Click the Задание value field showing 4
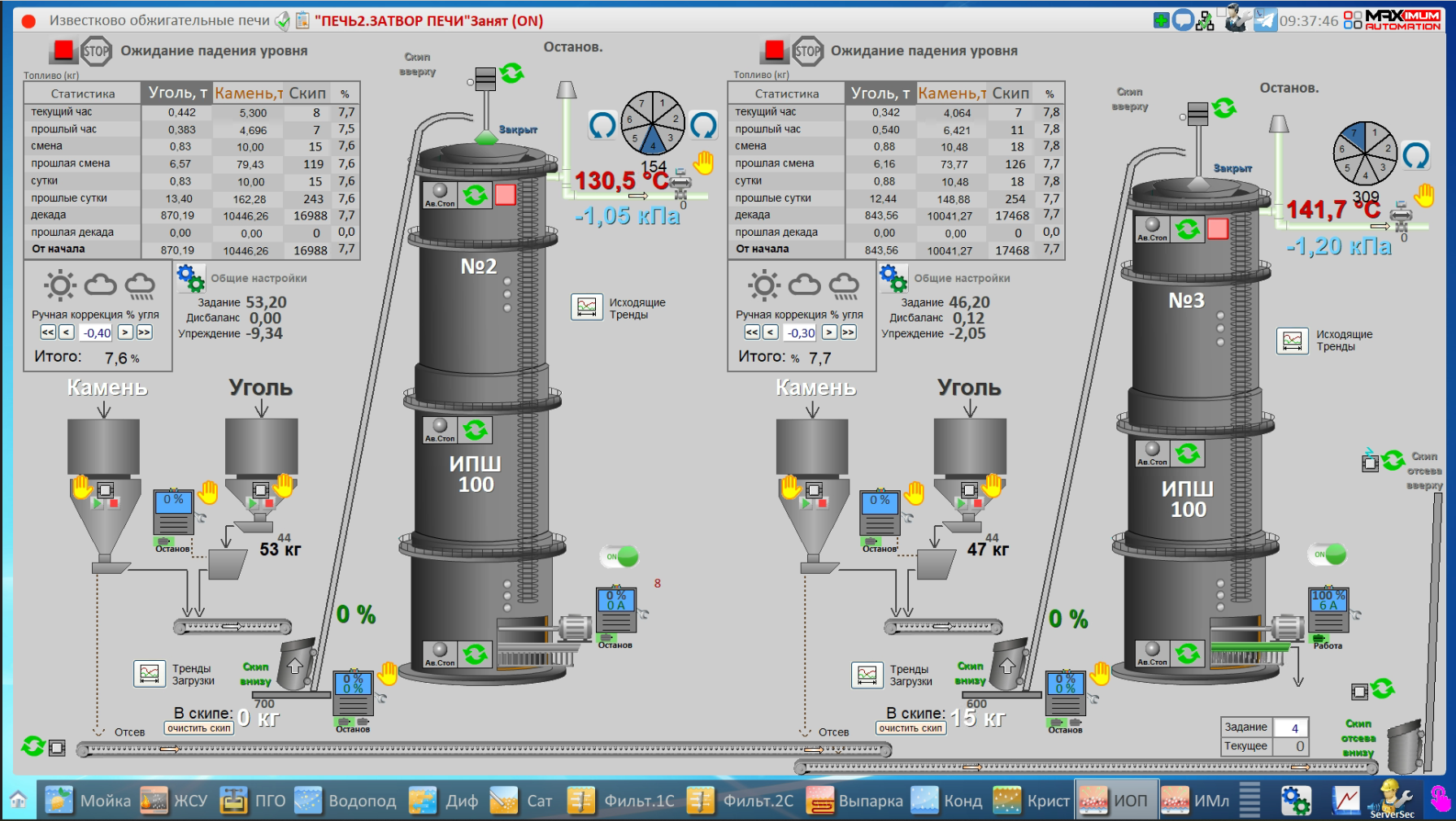Image resolution: width=1456 pixels, height=821 pixels. click(x=1290, y=728)
